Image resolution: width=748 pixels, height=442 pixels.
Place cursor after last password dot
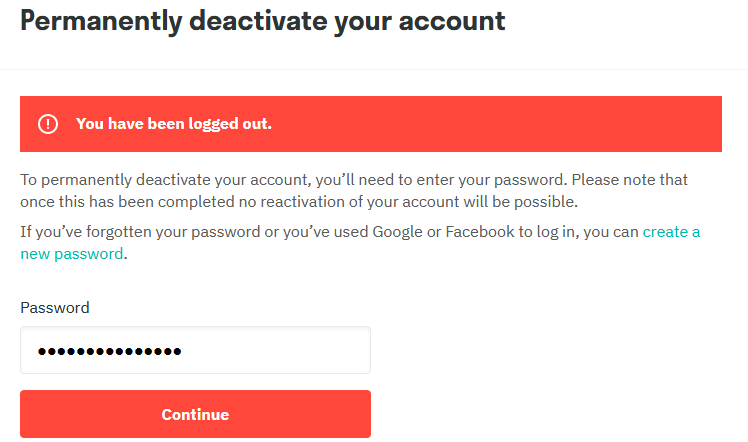tap(183, 351)
